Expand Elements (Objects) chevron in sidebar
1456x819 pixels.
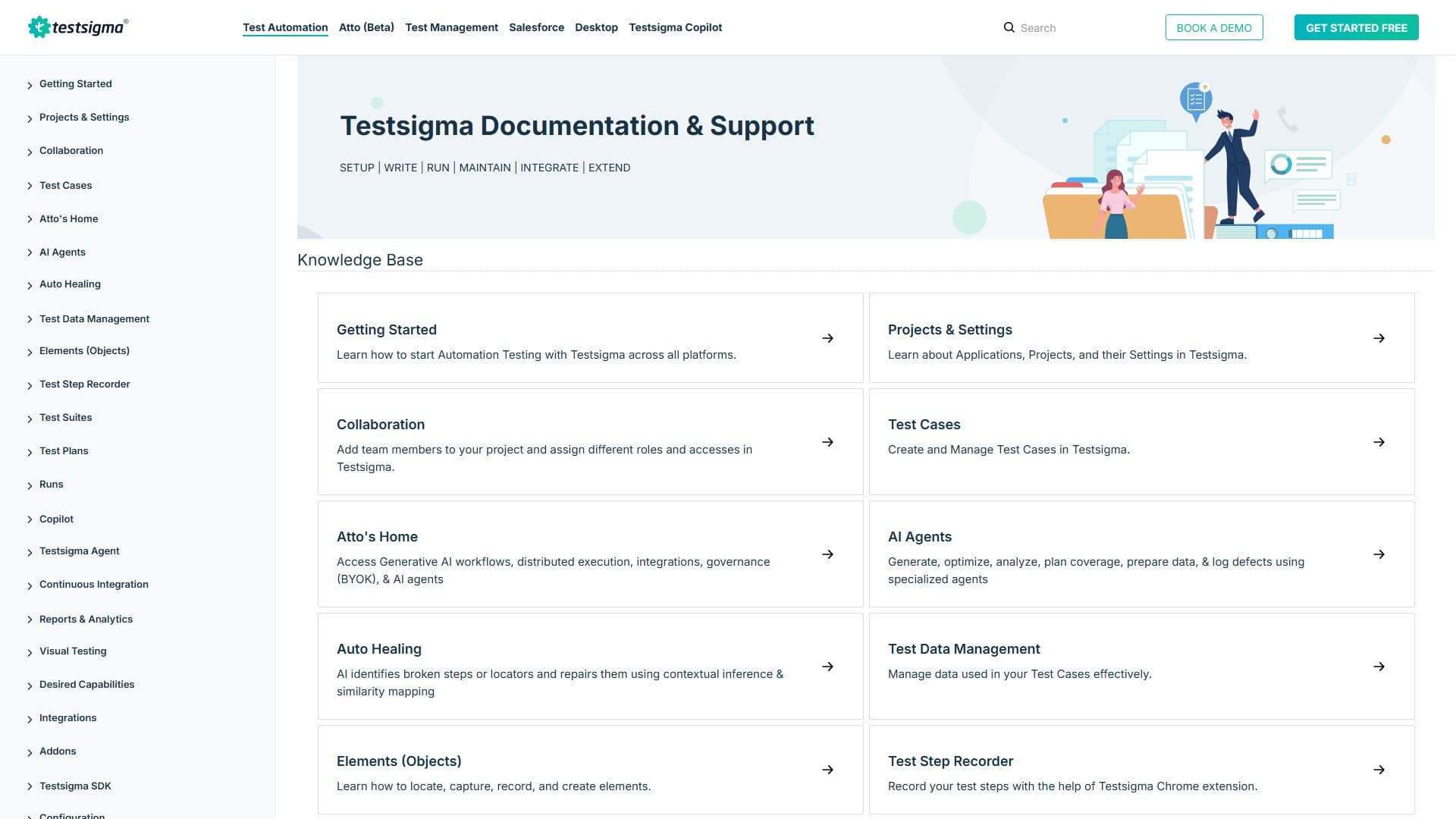tap(30, 352)
